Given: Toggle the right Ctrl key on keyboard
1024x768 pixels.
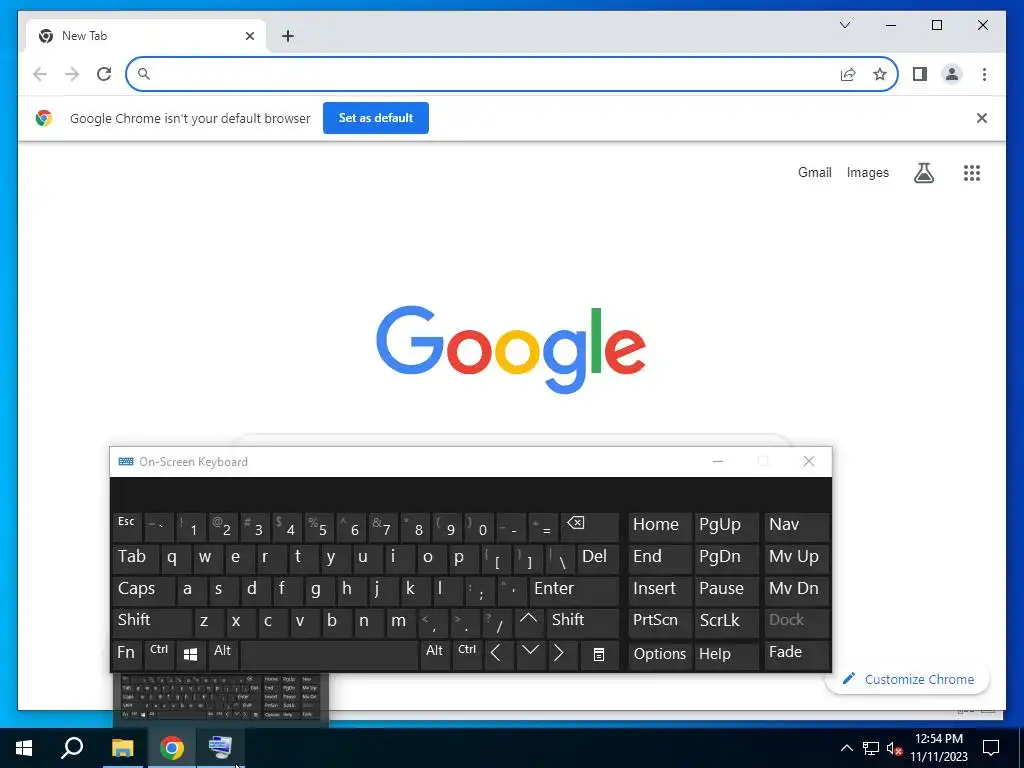Looking at the screenshot, I should (x=467, y=654).
